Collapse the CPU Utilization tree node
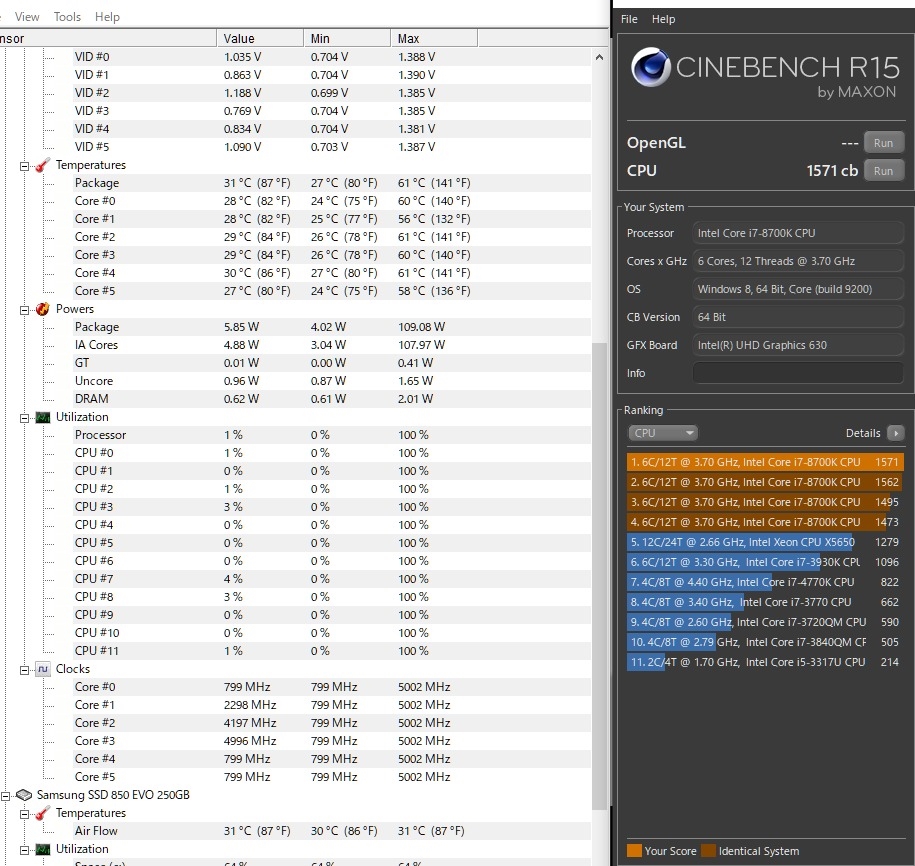 [25, 418]
